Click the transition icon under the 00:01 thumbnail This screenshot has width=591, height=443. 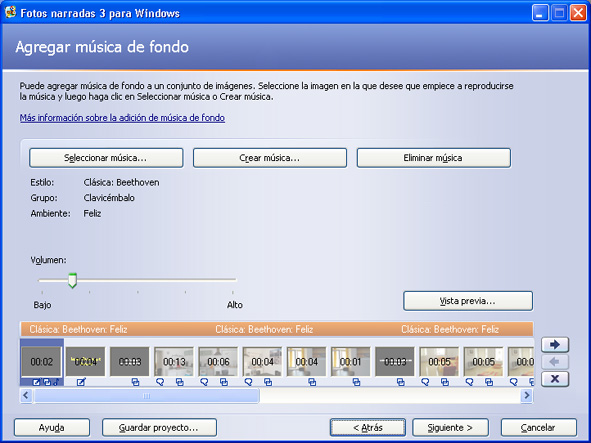tap(356, 382)
